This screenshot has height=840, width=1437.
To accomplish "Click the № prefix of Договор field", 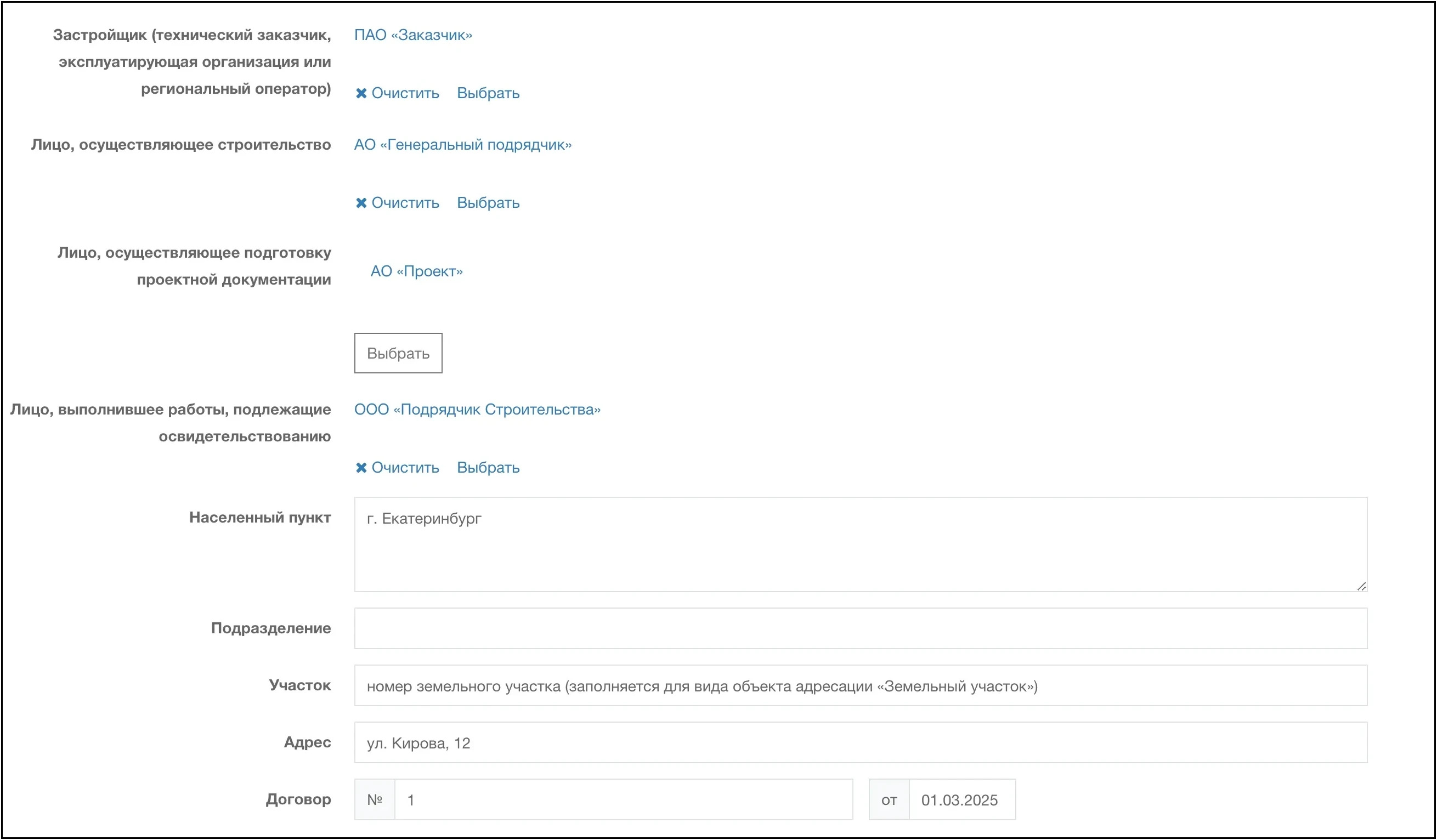I will [x=375, y=800].
